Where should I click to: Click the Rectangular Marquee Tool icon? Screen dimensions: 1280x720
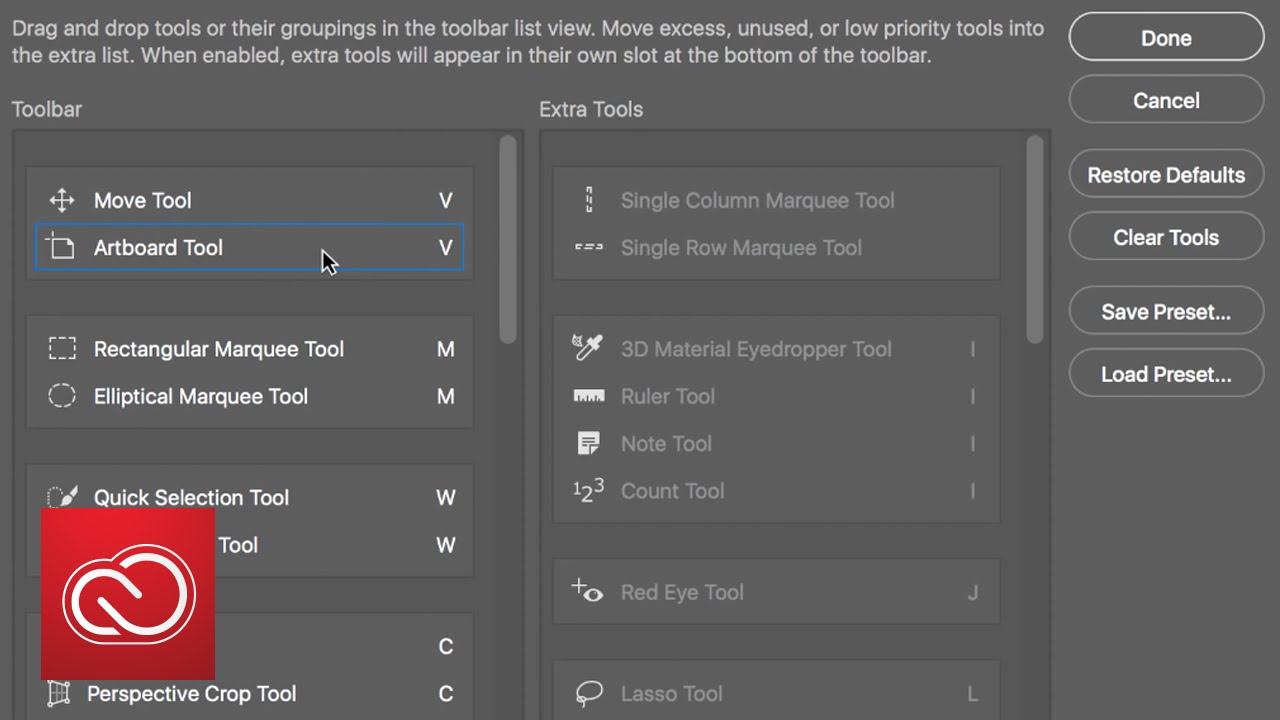62,349
